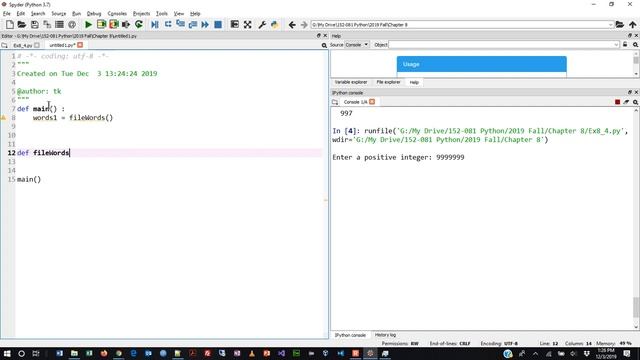Expand the Object combo box arrow
The image size is (640, 360).
pyautogui.click(x=616, y=44)
